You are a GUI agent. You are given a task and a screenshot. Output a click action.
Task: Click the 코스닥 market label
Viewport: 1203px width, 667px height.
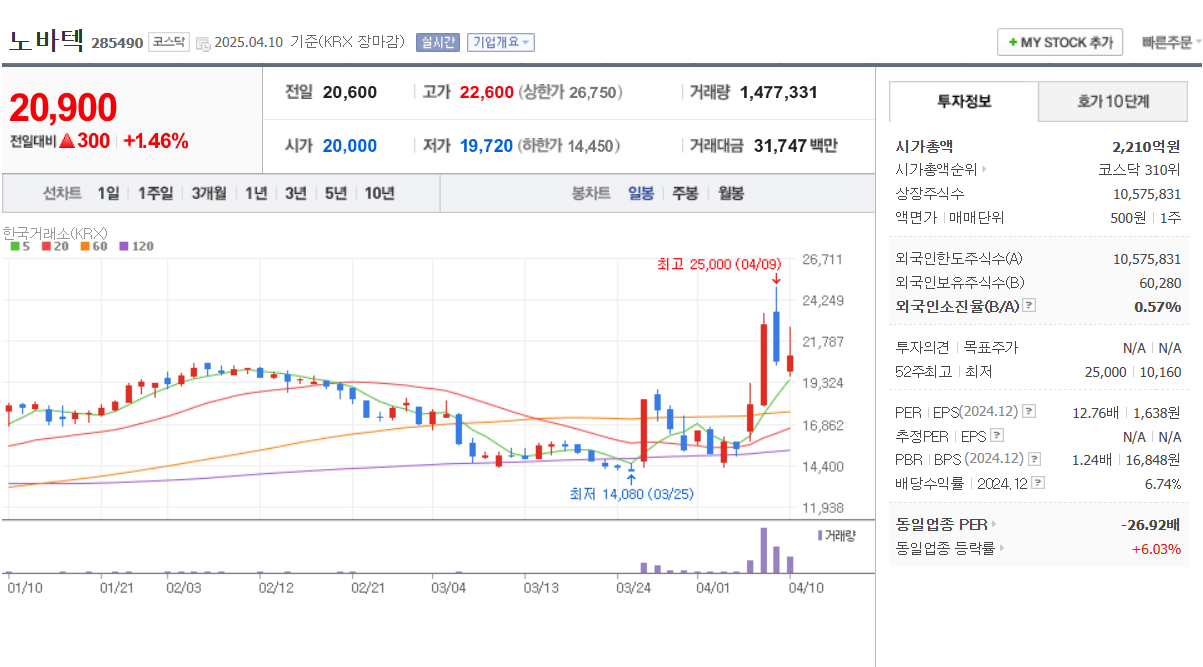[x=168, y=42]
